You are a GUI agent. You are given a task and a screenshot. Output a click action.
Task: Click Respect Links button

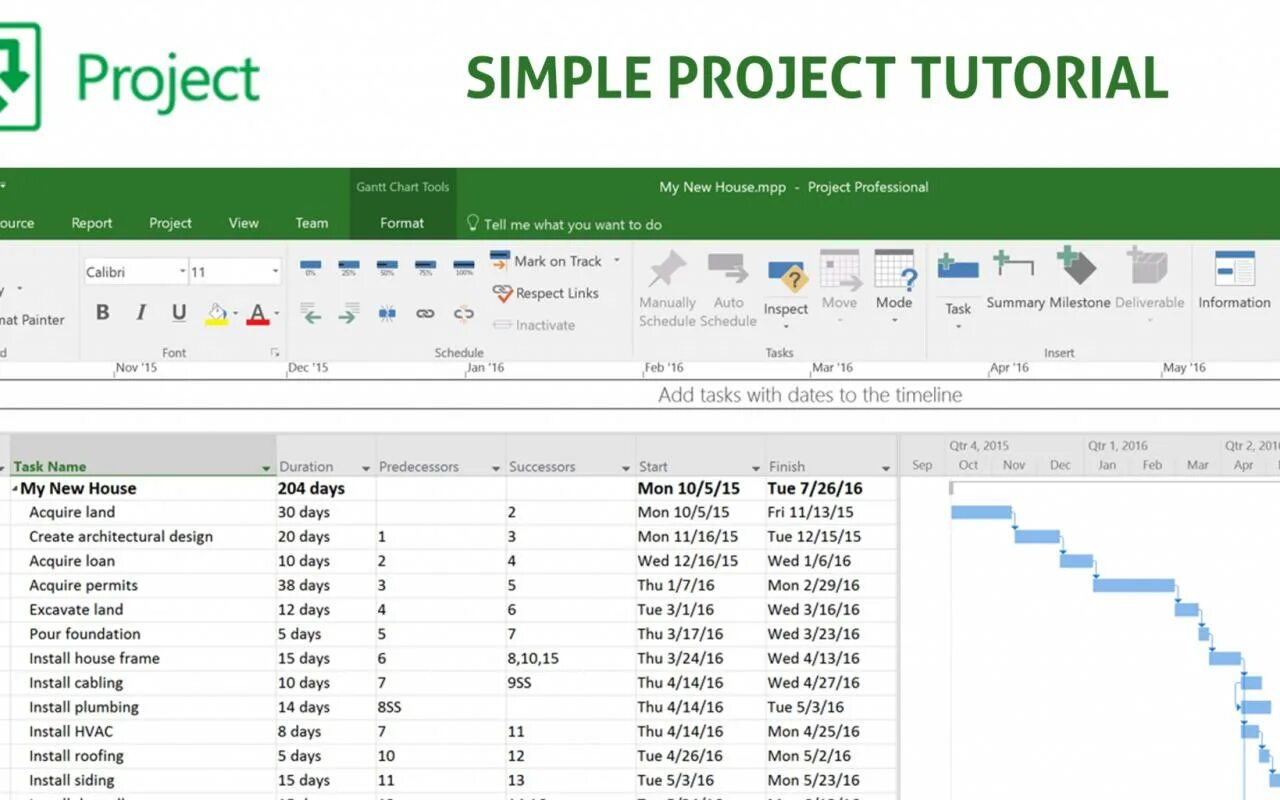tap(545, 293)
